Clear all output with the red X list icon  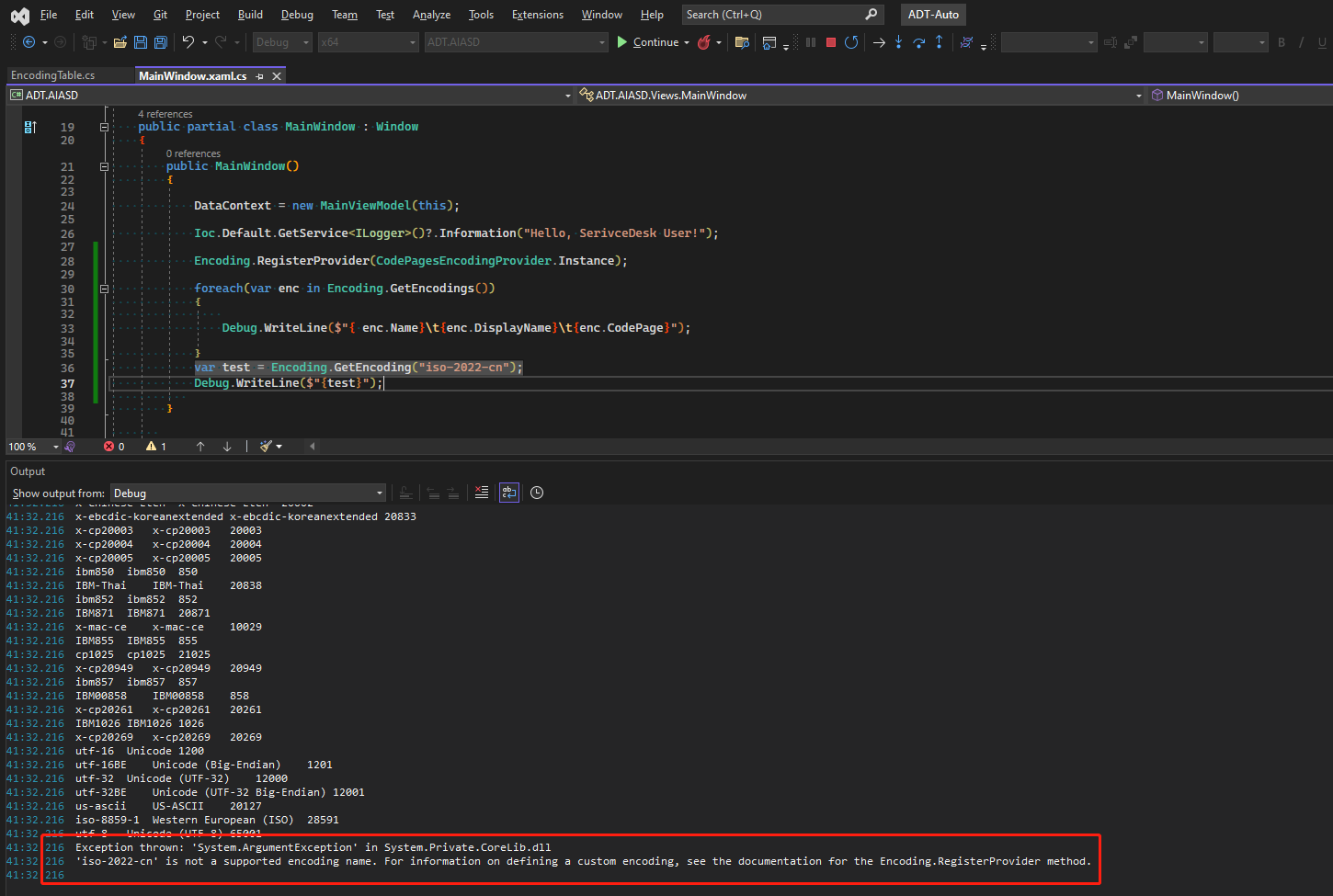click(x=482, y=493)
